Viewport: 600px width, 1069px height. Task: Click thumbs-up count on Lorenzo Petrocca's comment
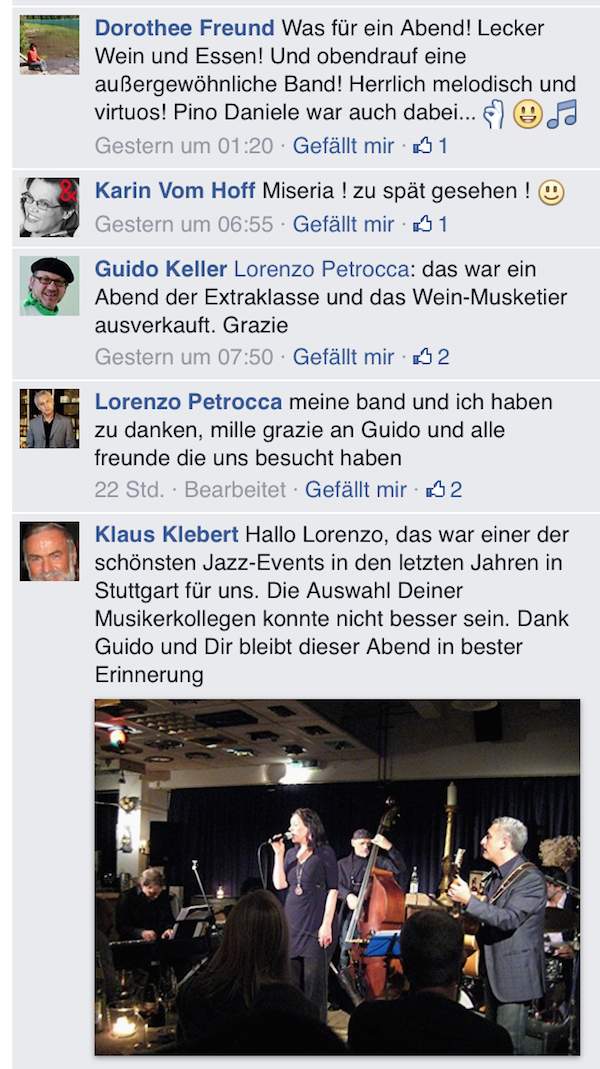click(x=444, y=490)
